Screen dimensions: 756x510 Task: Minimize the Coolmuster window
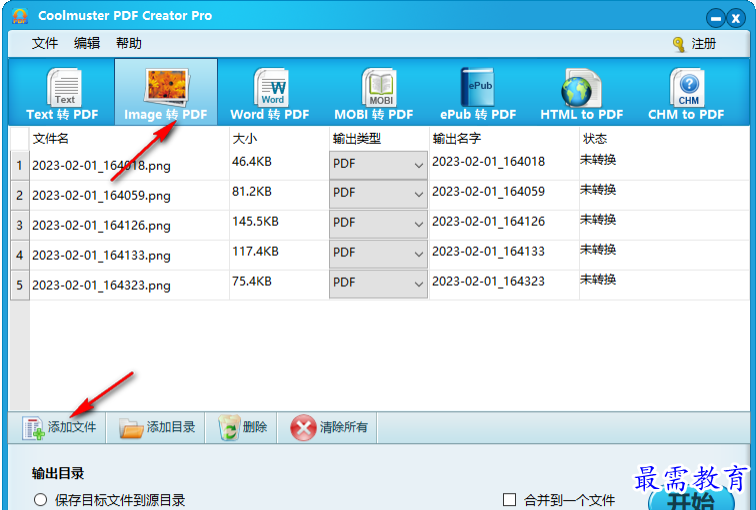716,19
